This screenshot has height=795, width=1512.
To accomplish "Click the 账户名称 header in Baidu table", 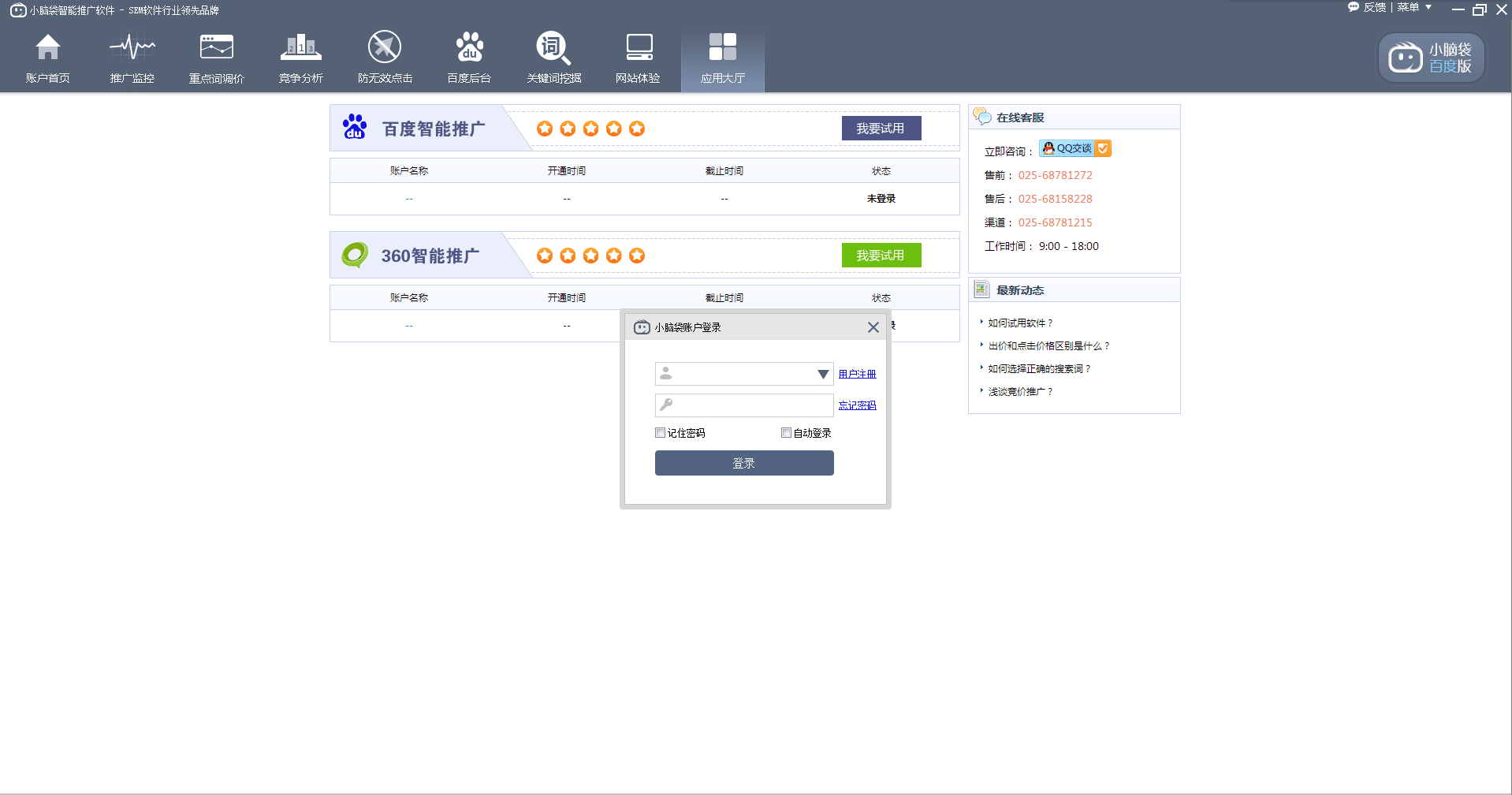I will [x=409, y=171].
